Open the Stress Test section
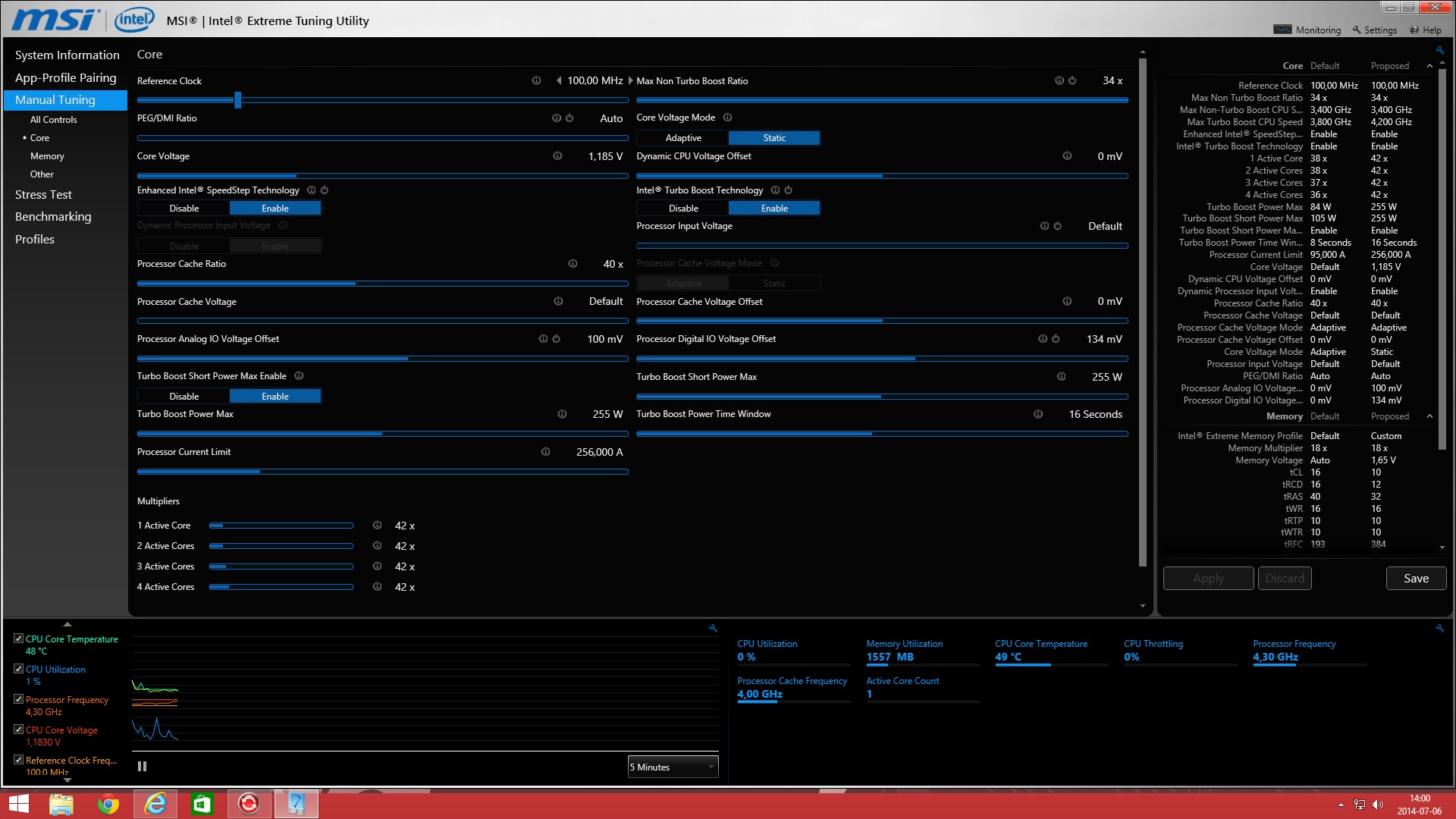 coord(43,195)
